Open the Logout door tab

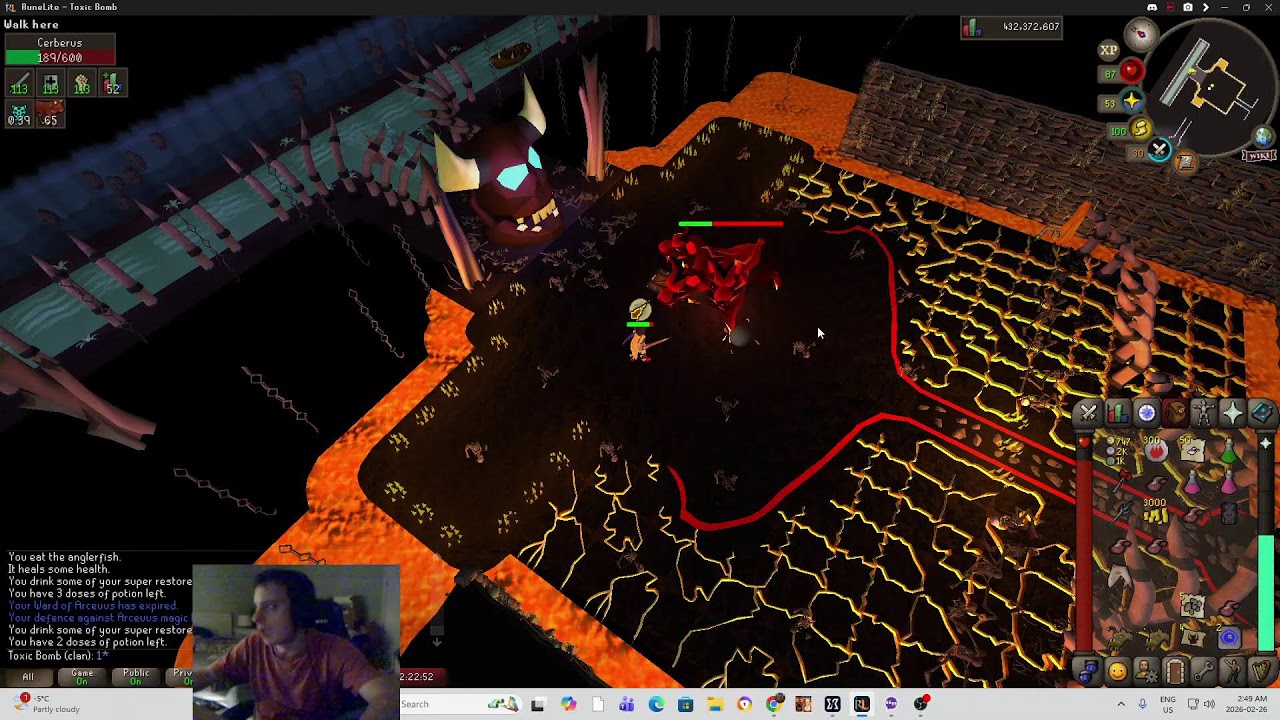tap(1175, 671)
